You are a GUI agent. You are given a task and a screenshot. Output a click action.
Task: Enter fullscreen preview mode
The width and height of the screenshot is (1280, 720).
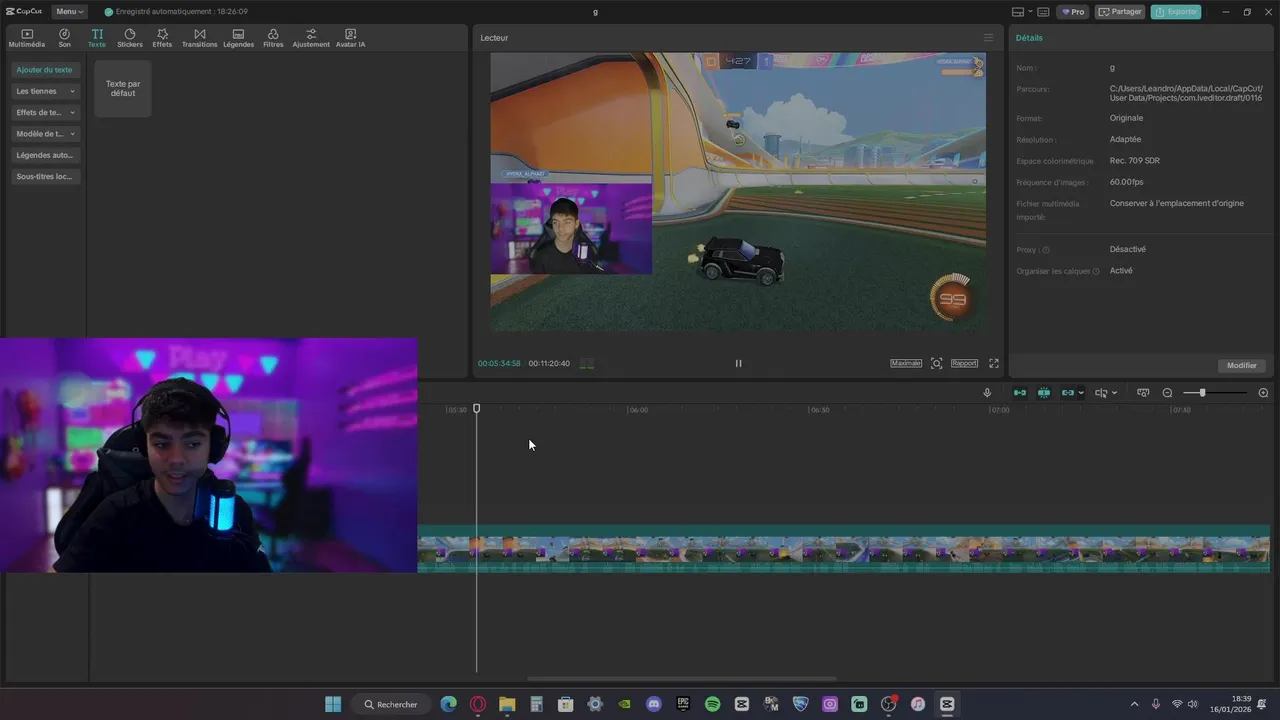(x=994, y=363)
